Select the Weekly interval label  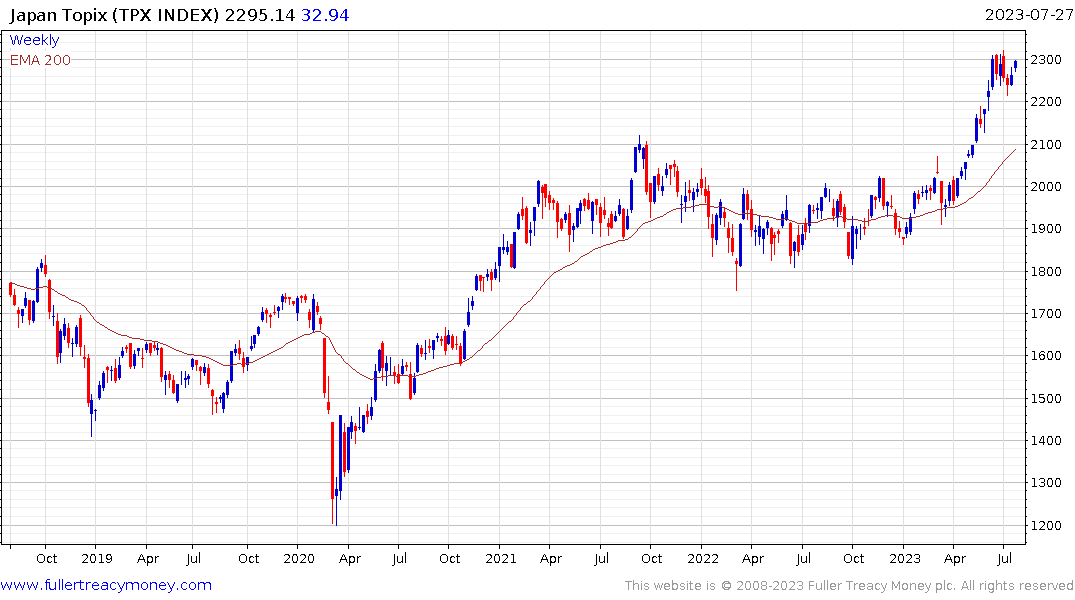34,40
